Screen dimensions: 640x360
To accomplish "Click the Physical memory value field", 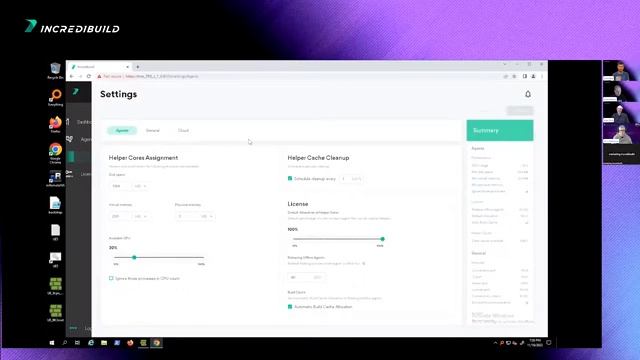I will point(187,216).
